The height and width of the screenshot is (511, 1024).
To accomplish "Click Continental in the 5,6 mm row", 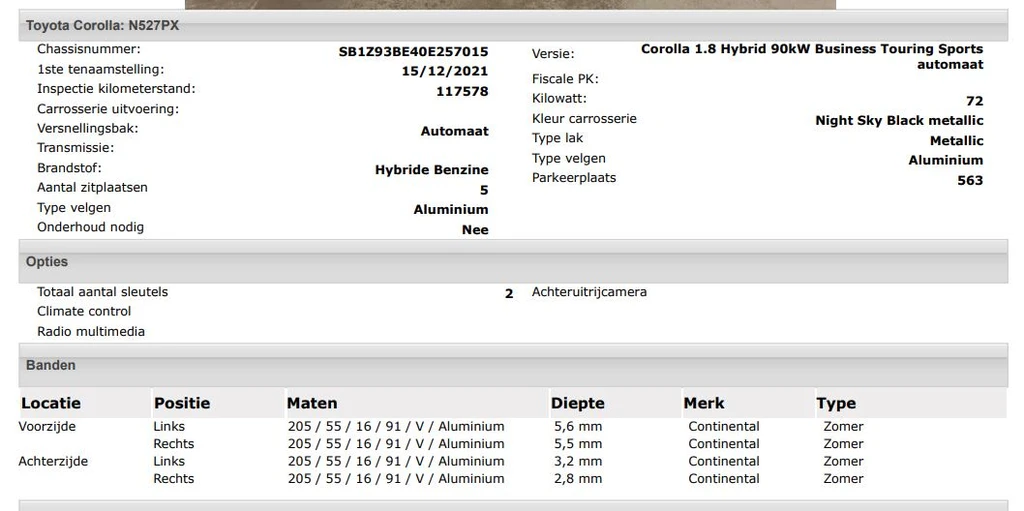I will 724,427.
